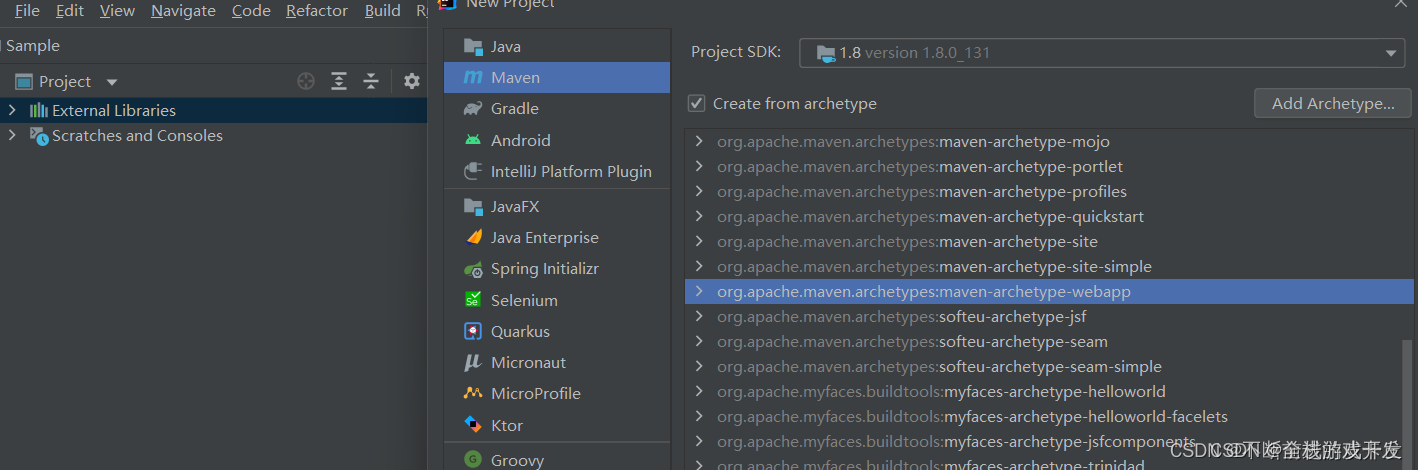Click Collapse All icon in Project panel
This screenshot has height=470, width=1418.
[371, 81]
